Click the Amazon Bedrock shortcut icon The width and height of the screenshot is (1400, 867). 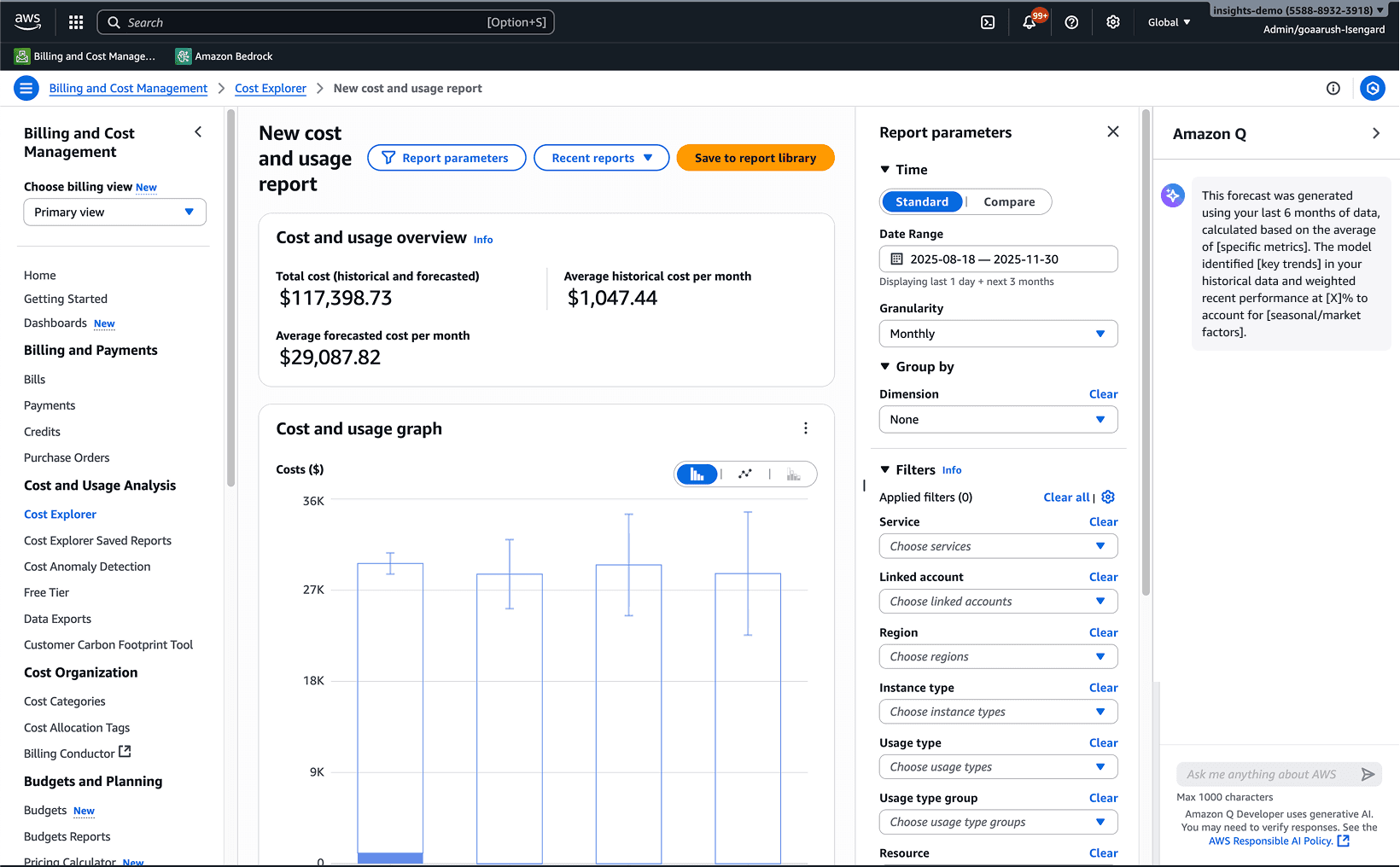tap(183, 56)
